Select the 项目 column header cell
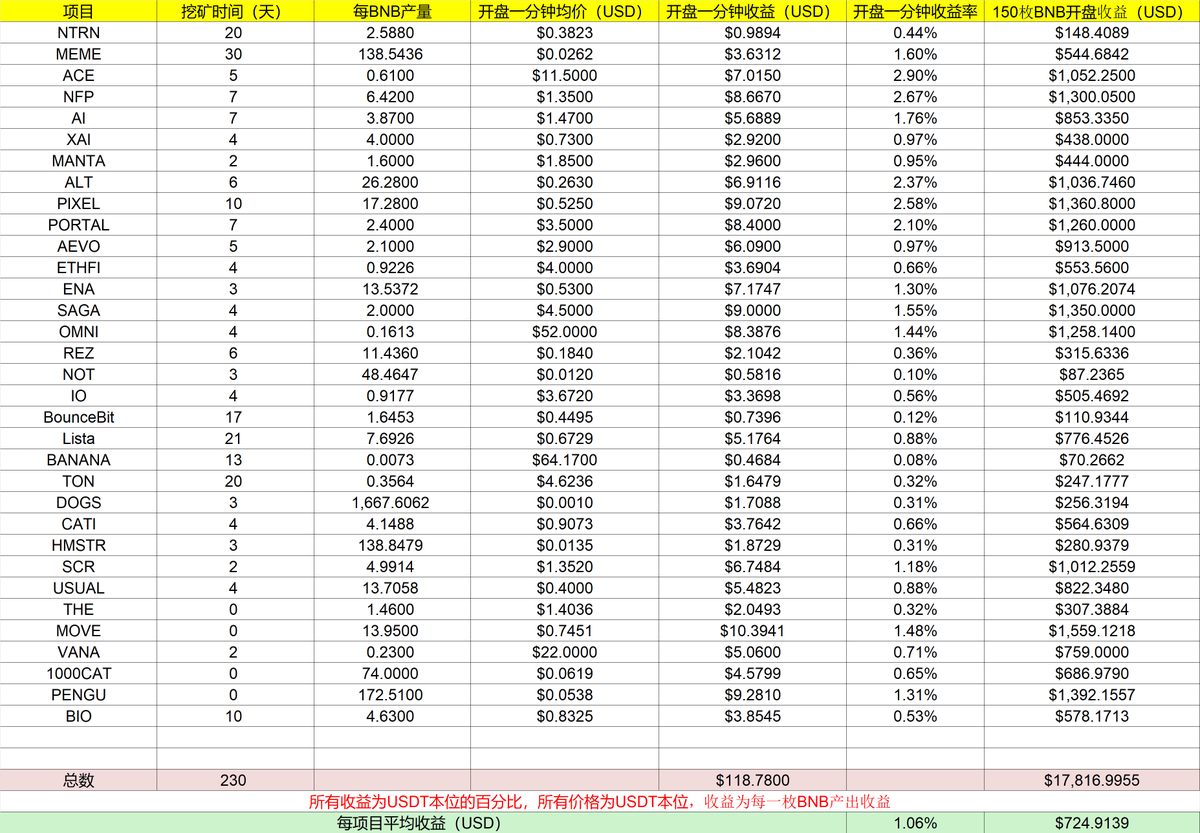This screenshot has width=1200, height=833. (78, 11)
